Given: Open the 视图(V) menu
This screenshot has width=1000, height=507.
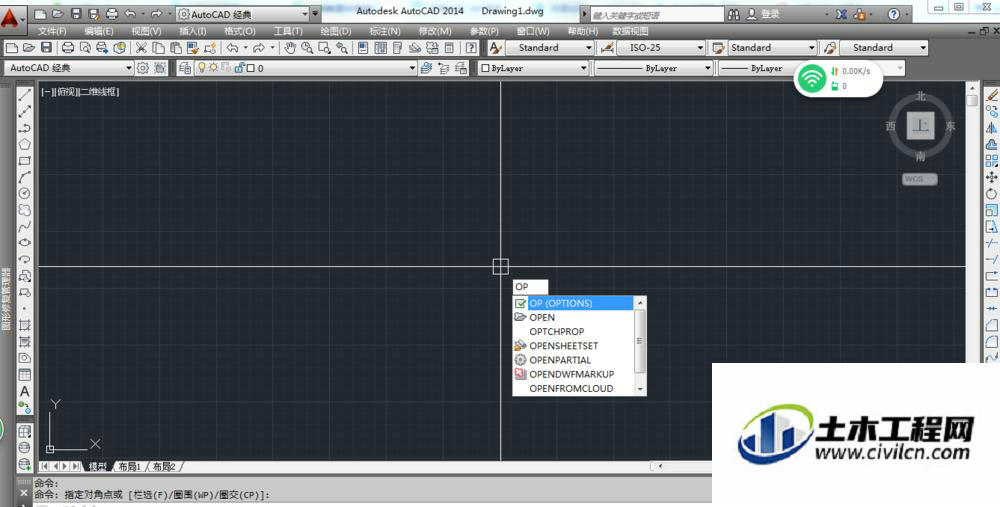Looking at the screenshot, I should point(146,31).
